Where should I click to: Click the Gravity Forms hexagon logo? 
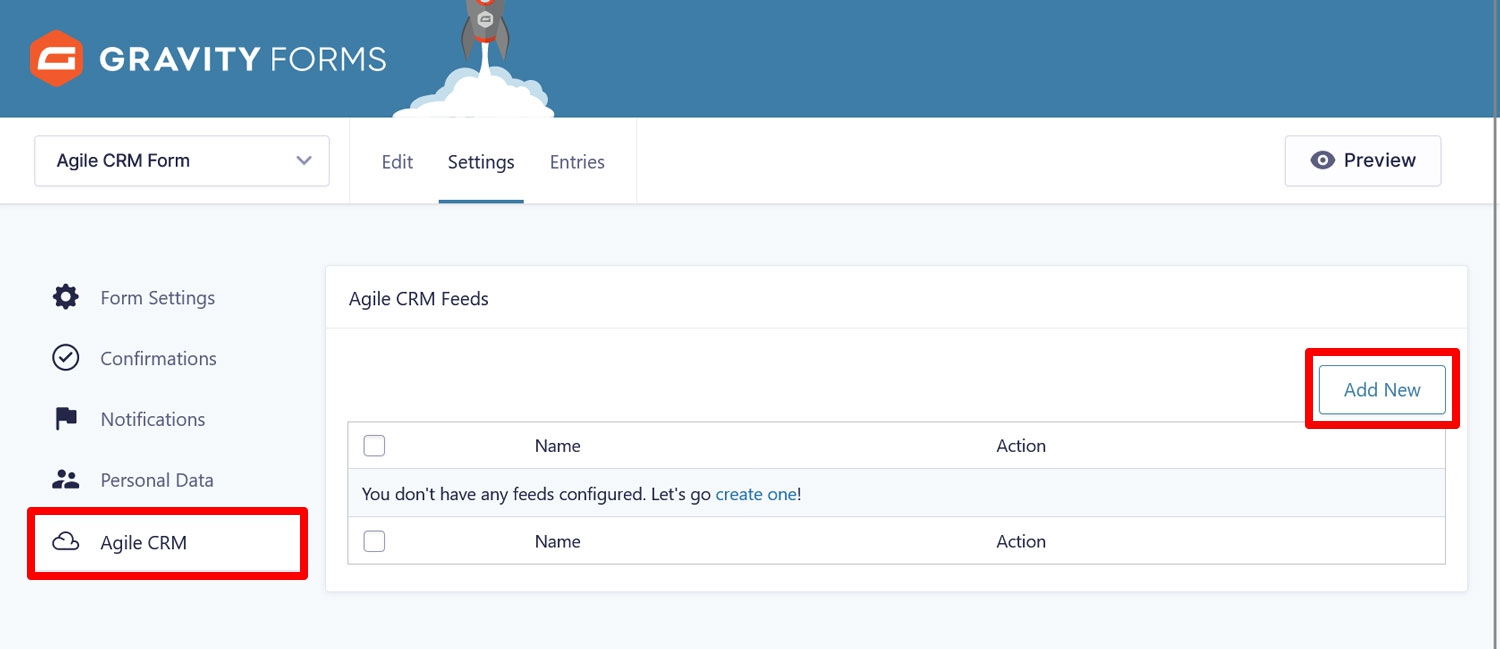[x=56, y=58]
